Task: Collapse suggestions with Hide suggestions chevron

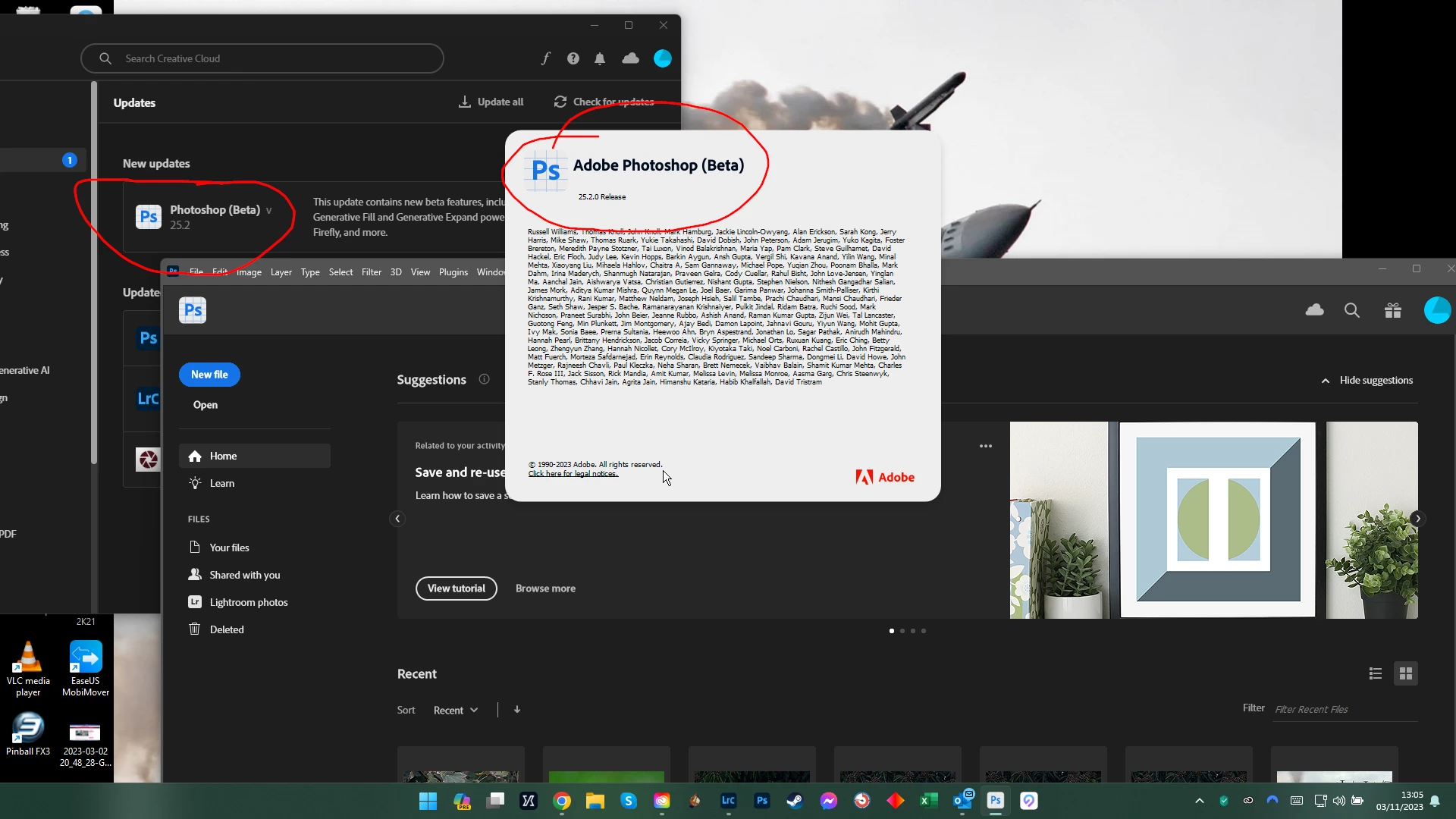Action: point(1326,381)
